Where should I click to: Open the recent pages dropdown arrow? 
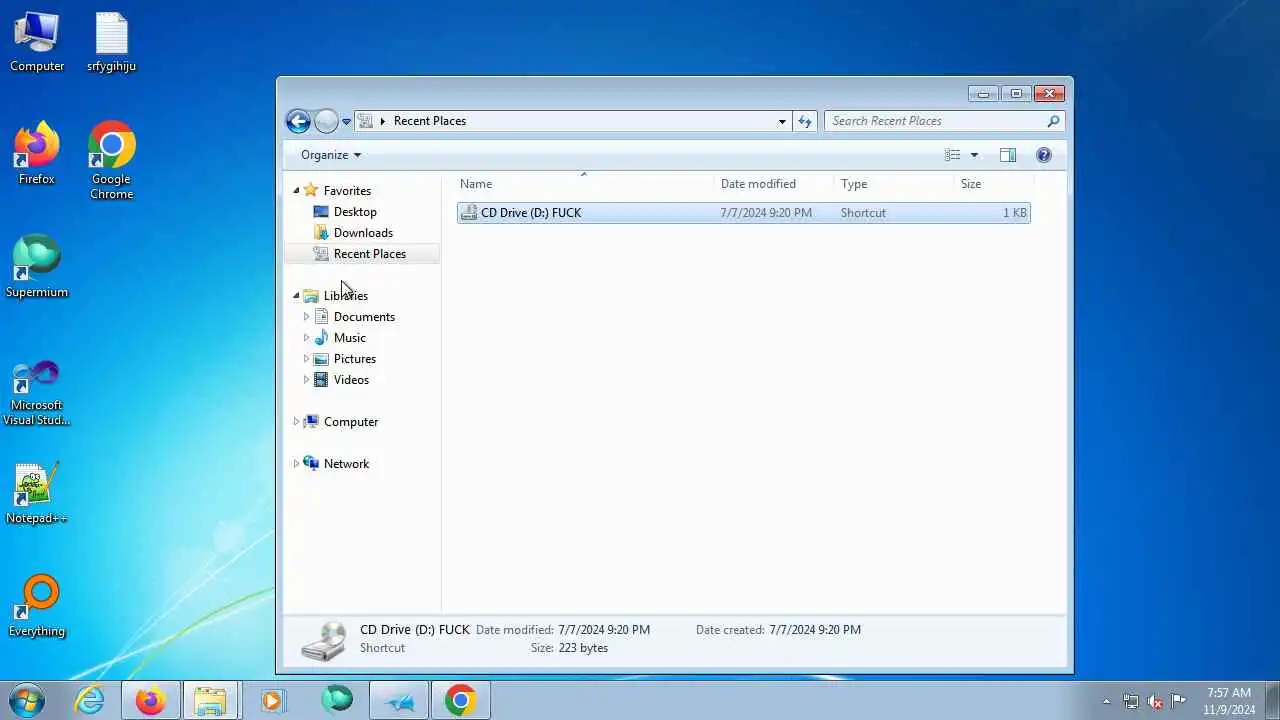click(346, 122)
